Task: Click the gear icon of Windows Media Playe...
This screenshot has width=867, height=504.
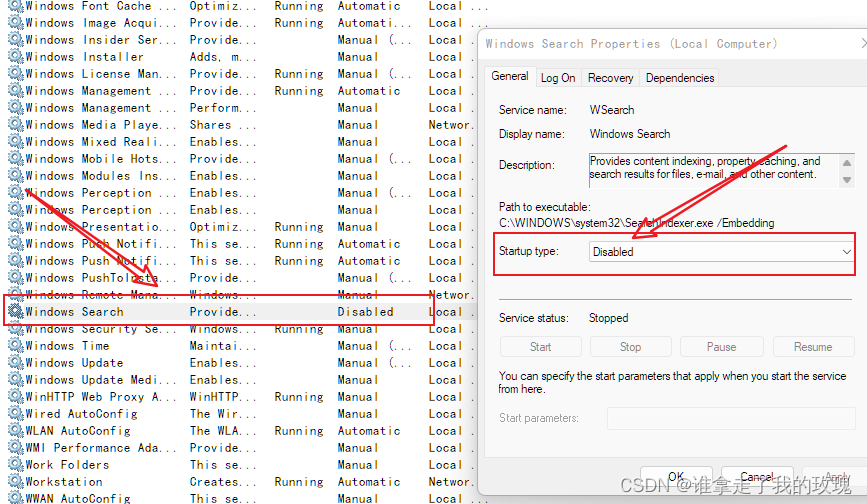Action: tap(15, 125)
